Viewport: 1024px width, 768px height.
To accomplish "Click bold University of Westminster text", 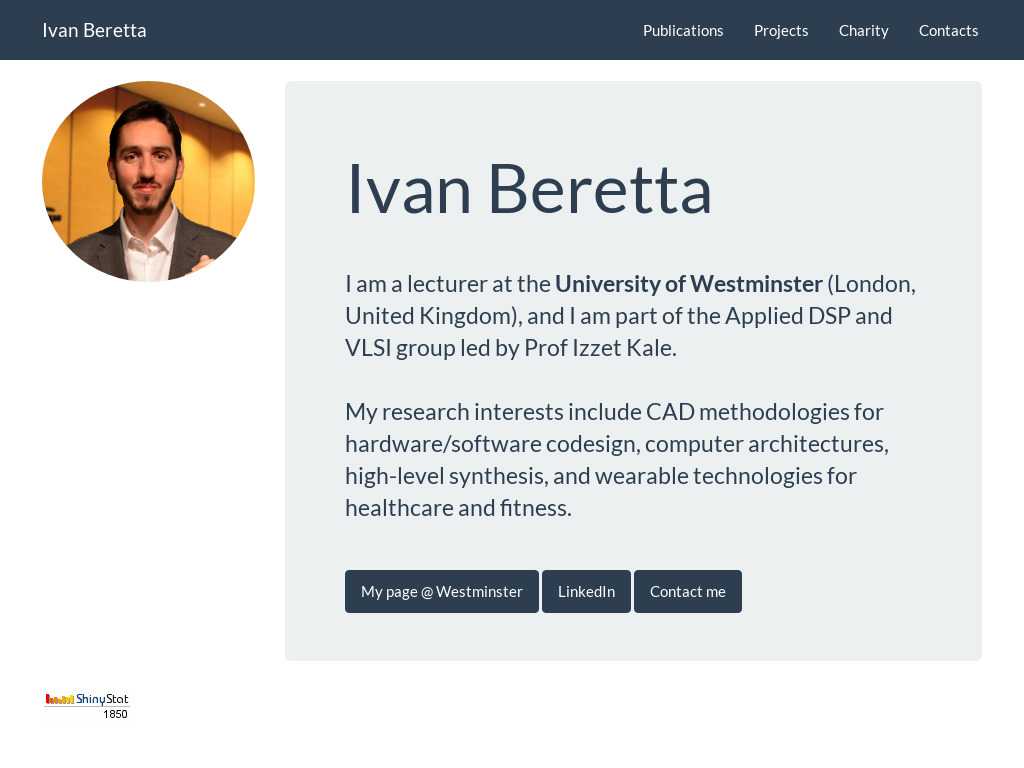I will (688, 284).
